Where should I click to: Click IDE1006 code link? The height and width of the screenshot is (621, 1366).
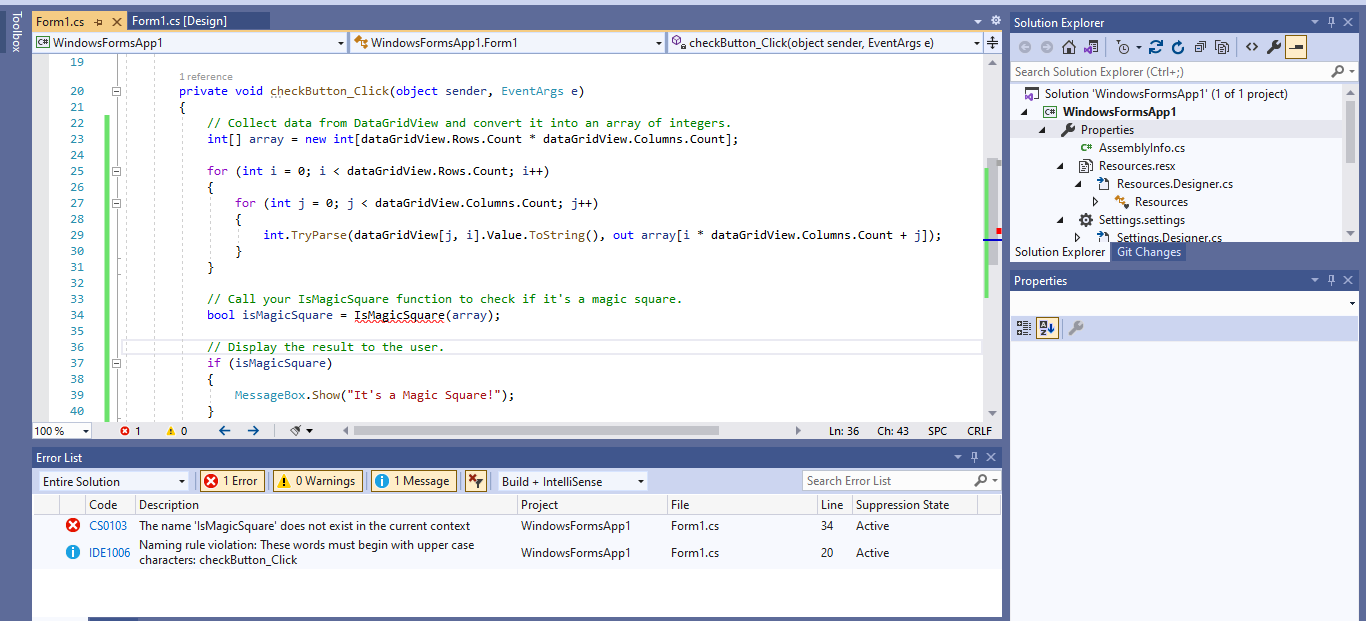point(110,553)
